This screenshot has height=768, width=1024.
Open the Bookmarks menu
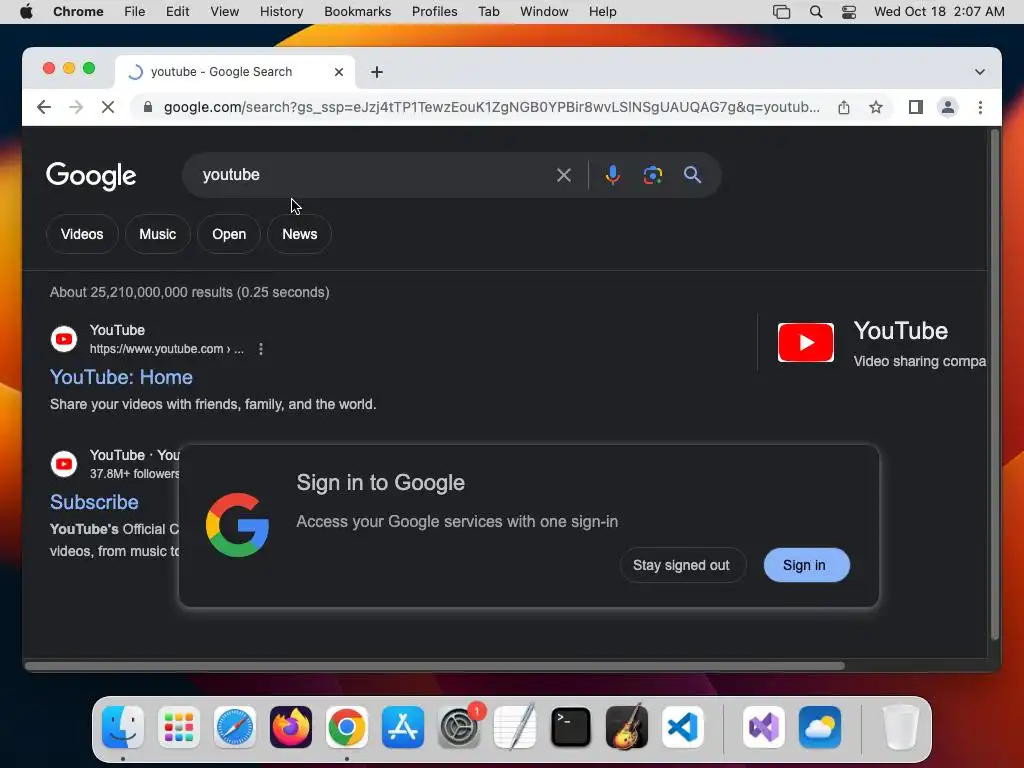tap(357, 12)
